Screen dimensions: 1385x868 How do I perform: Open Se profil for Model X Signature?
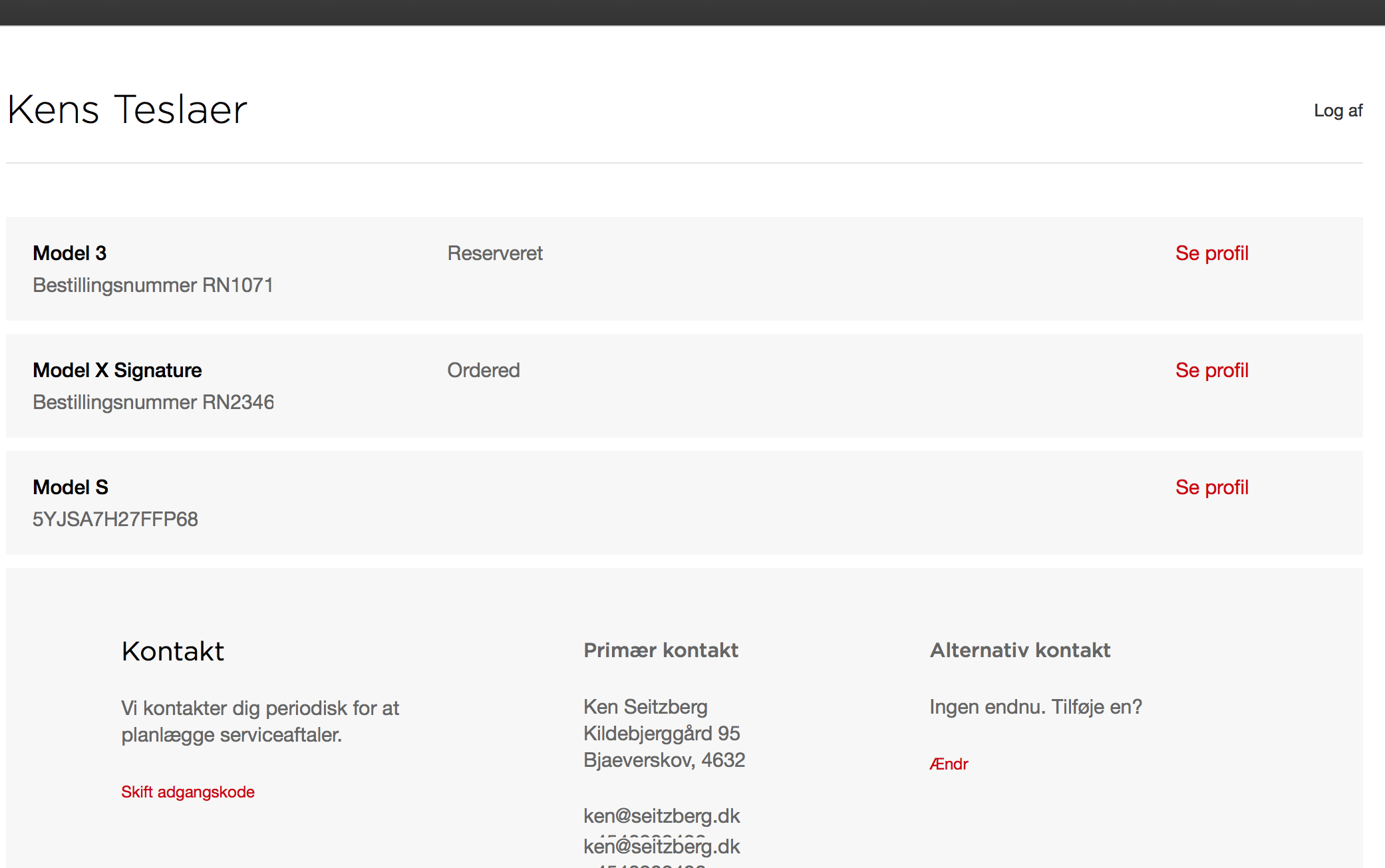point(1211,370)
